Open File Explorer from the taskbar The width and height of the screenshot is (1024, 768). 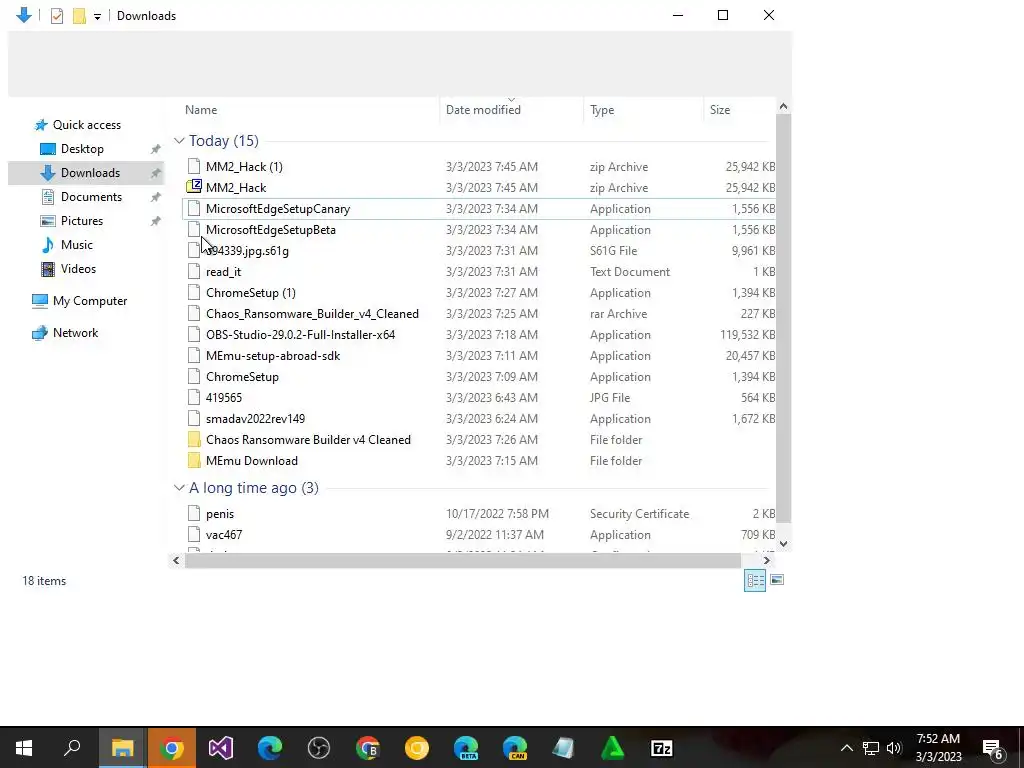pos(122,748)
